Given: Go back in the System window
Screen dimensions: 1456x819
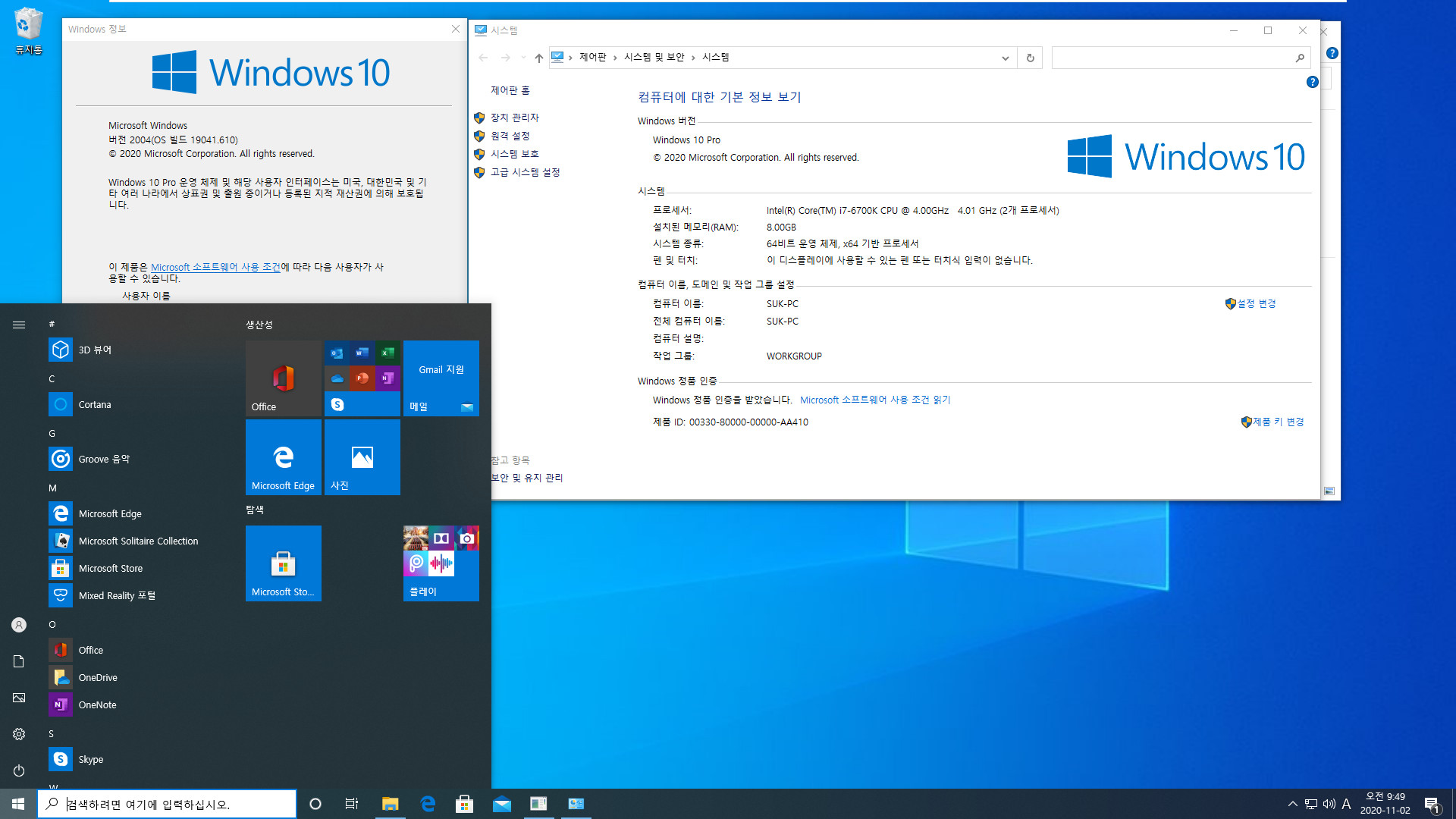Looking at the screenshot, I should [483, 58].
